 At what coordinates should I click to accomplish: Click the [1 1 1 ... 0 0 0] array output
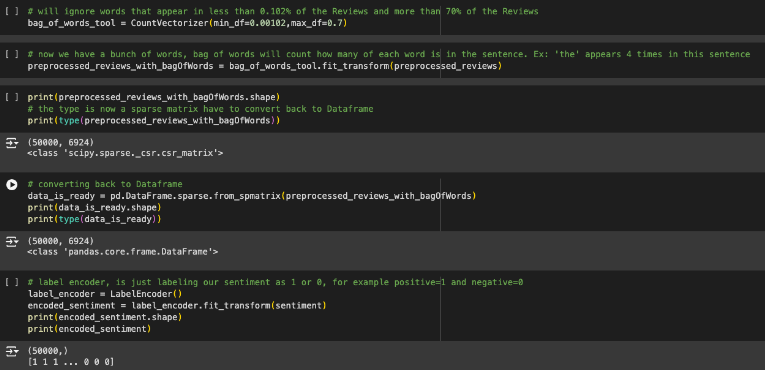(71, 362)
